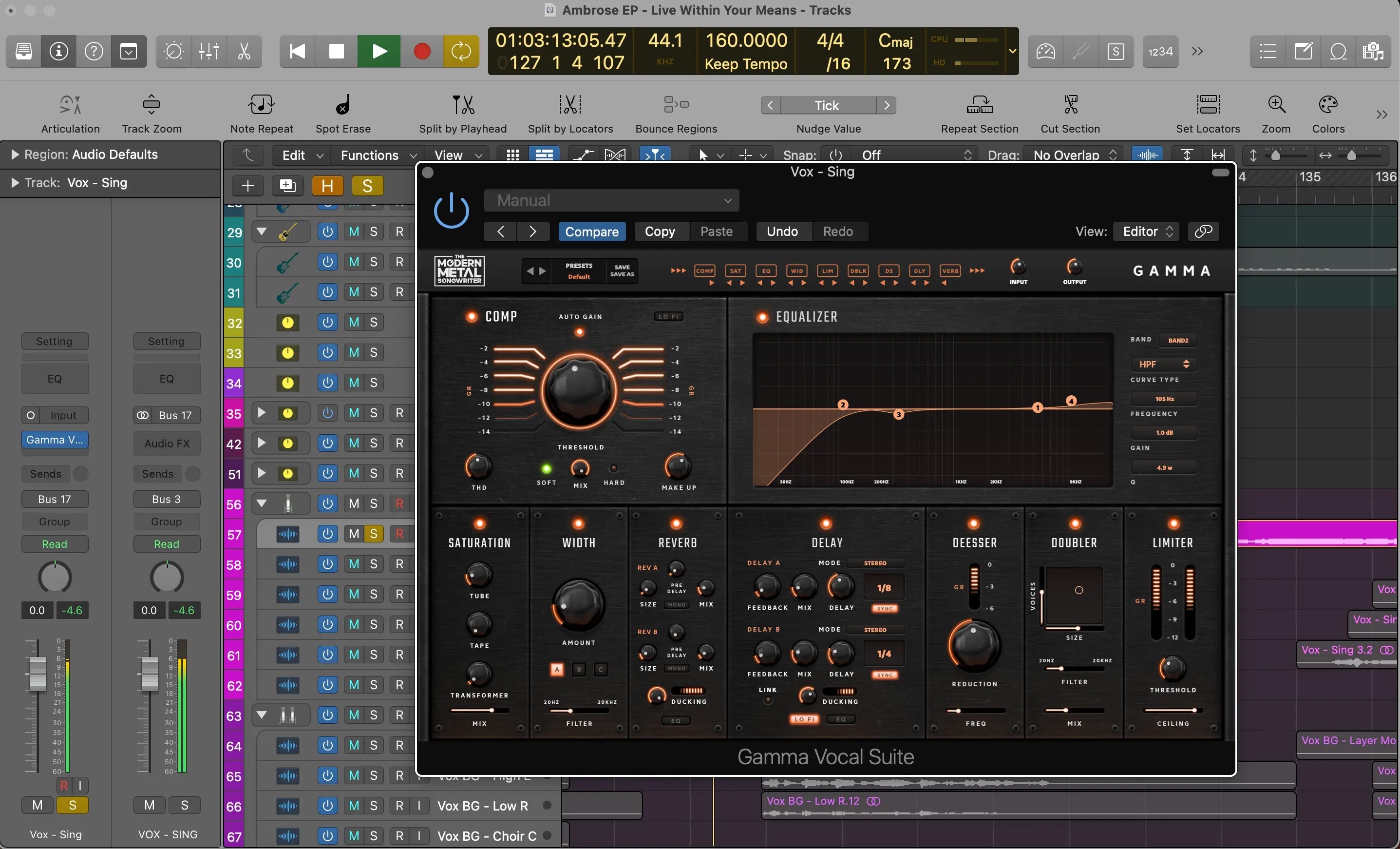Unsolo track 57 with its S button

pyautogui.click(x=373, y=533)
